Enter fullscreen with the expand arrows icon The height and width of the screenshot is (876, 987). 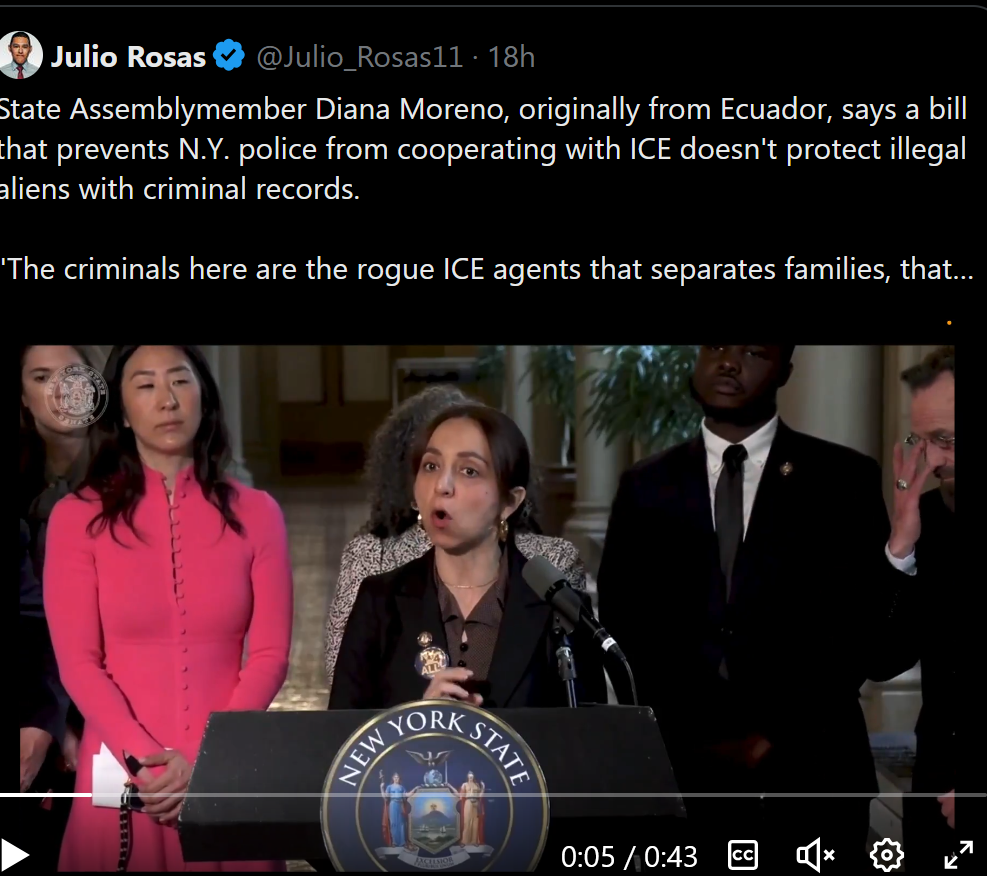[959, 855]
